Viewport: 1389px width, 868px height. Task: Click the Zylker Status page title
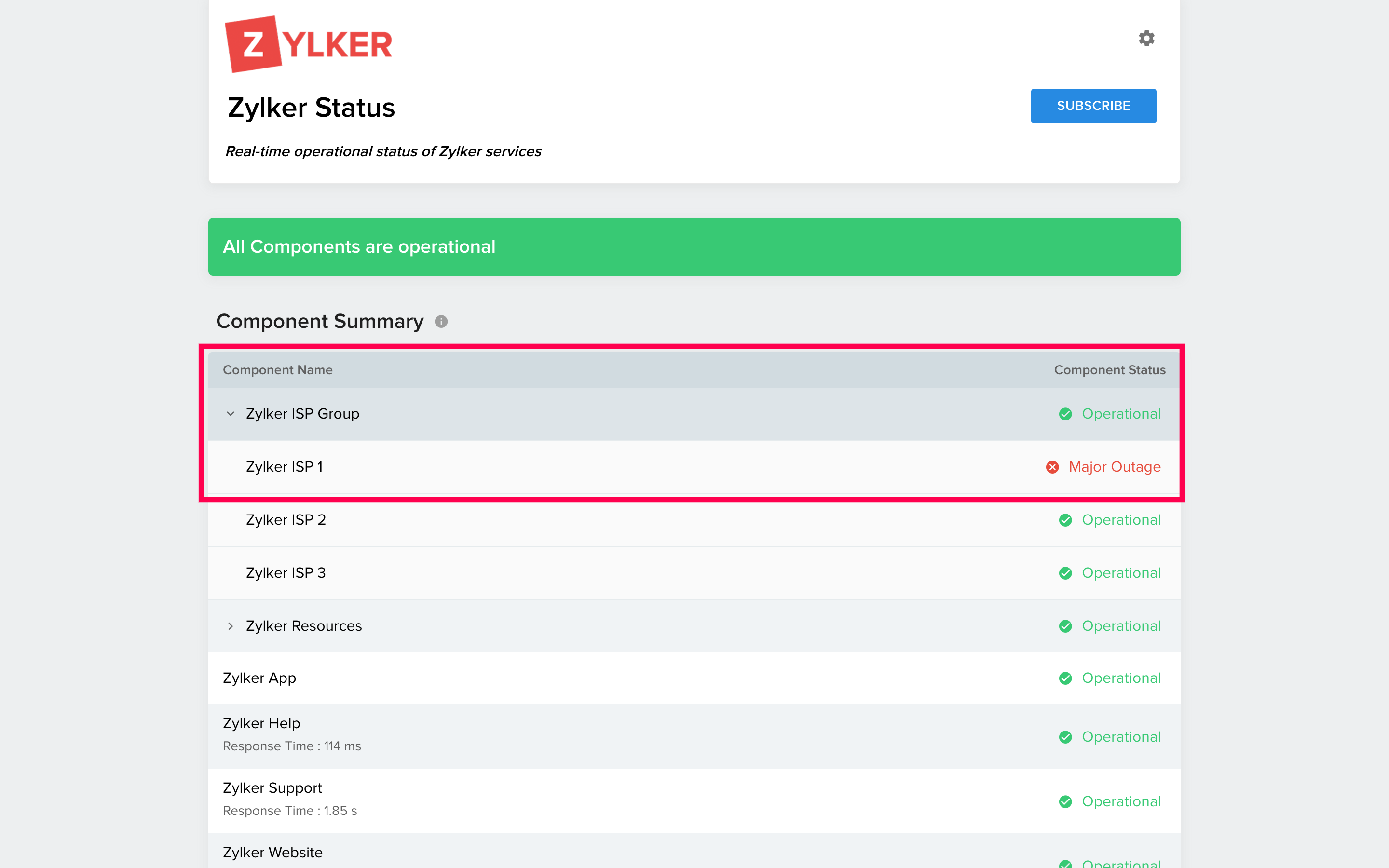(311, 108)
